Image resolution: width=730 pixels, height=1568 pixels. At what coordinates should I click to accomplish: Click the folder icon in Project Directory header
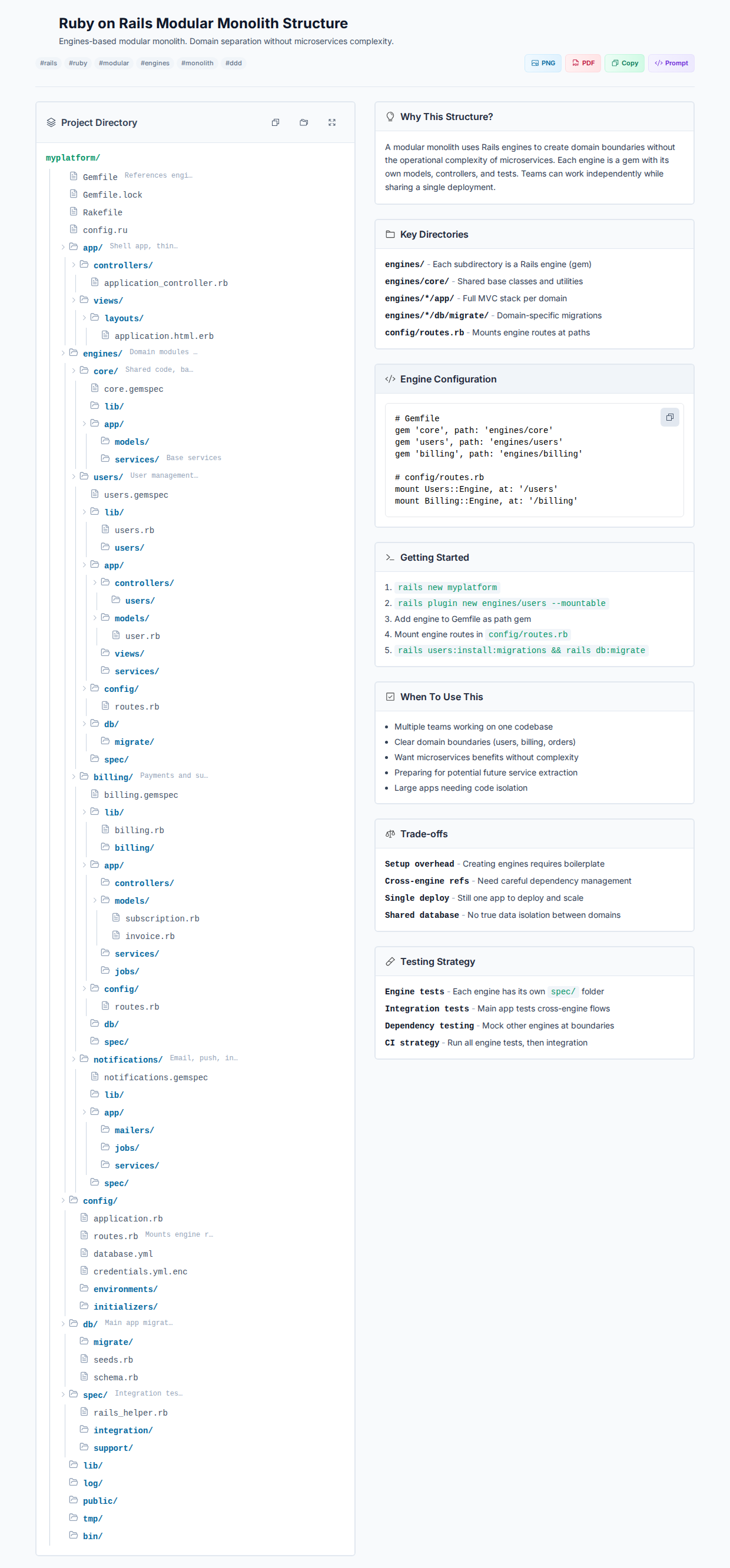tap(304, 122)
